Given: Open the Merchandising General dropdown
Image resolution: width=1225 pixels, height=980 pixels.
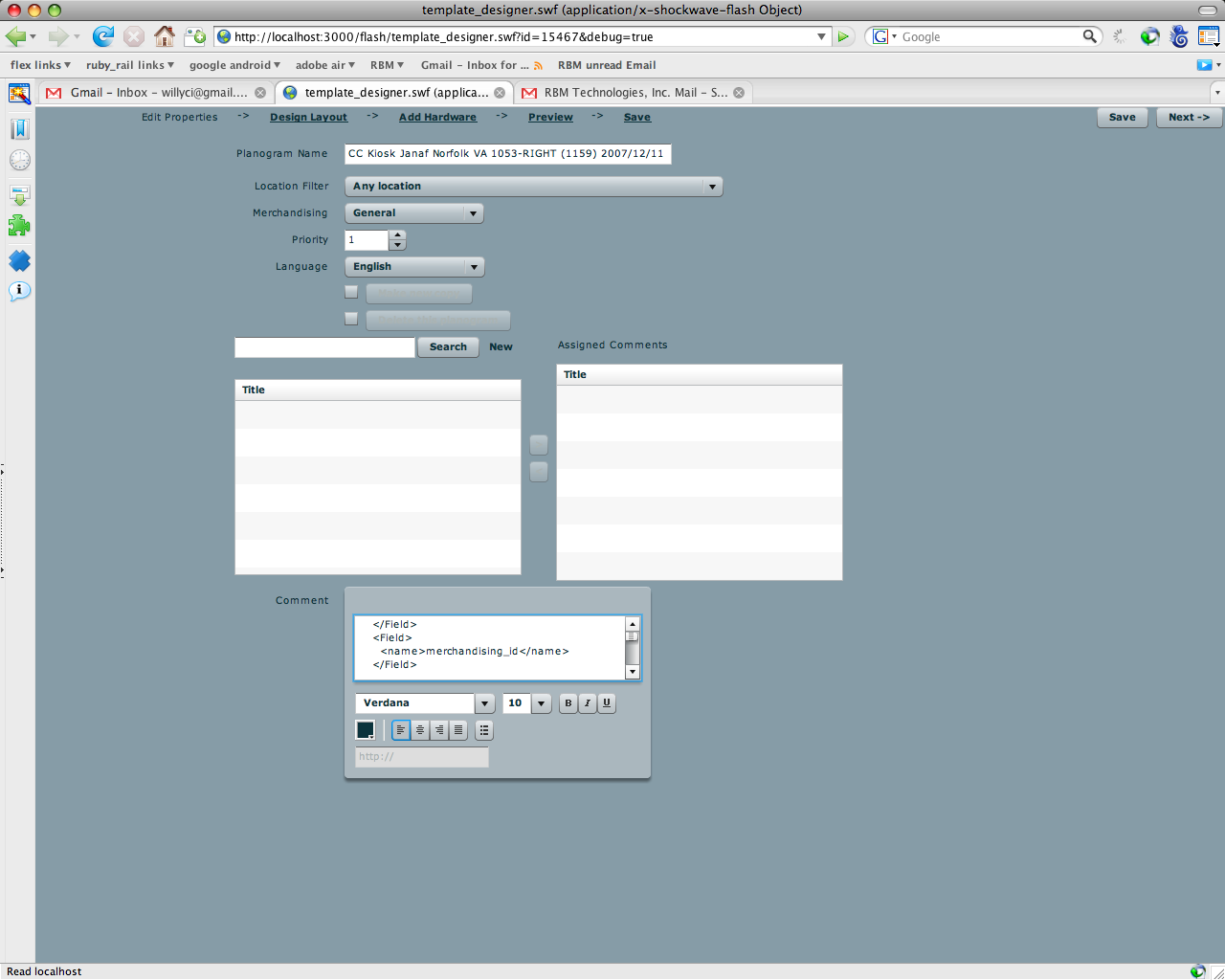Looking at the screenshot, I should (x=473, y=212).
